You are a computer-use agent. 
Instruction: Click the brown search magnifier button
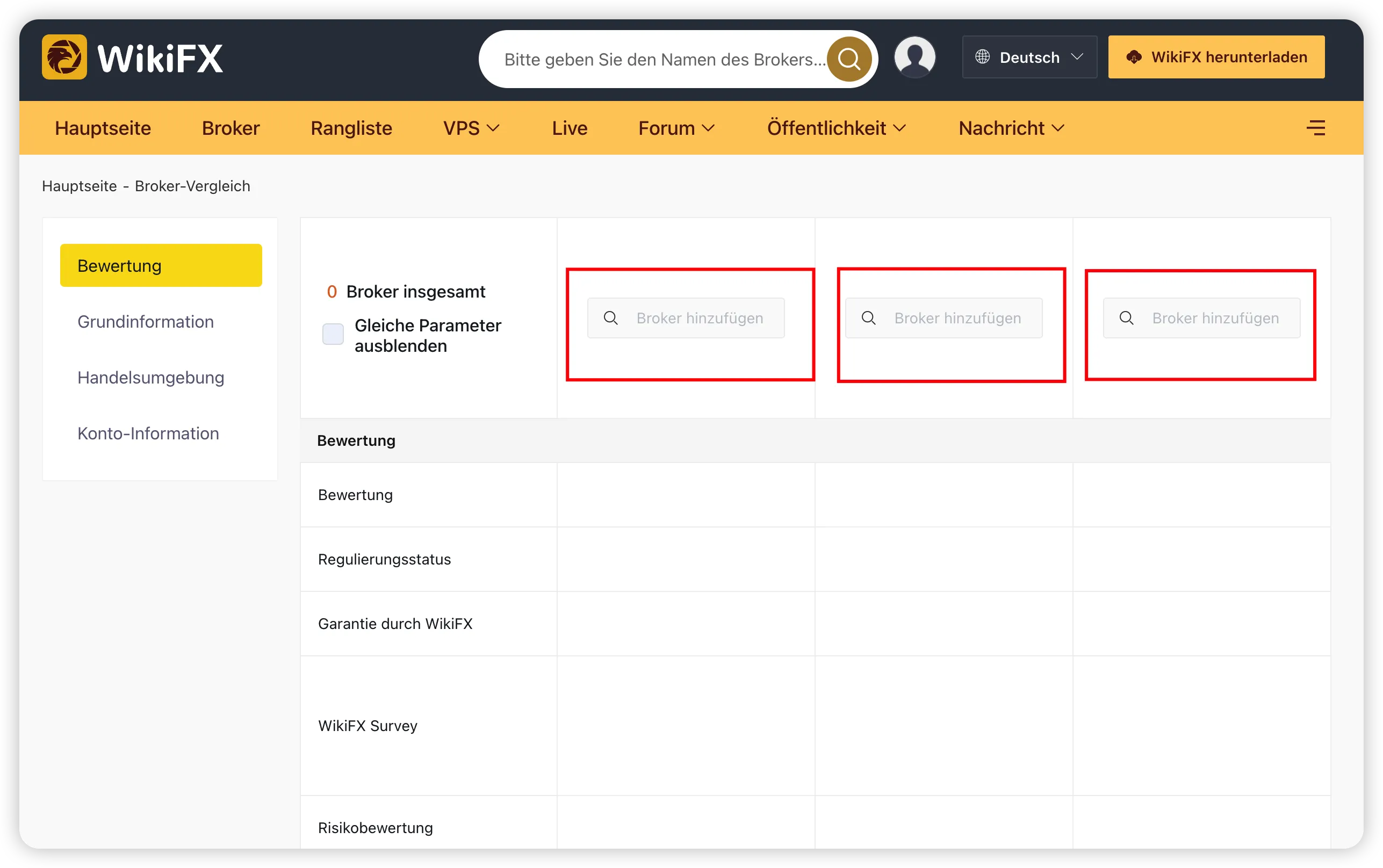848,59
